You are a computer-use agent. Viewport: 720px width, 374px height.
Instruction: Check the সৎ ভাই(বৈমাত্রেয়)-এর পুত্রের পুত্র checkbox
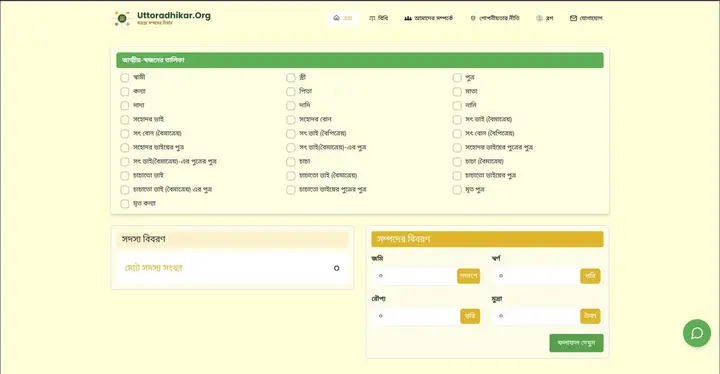coord(124,162)
